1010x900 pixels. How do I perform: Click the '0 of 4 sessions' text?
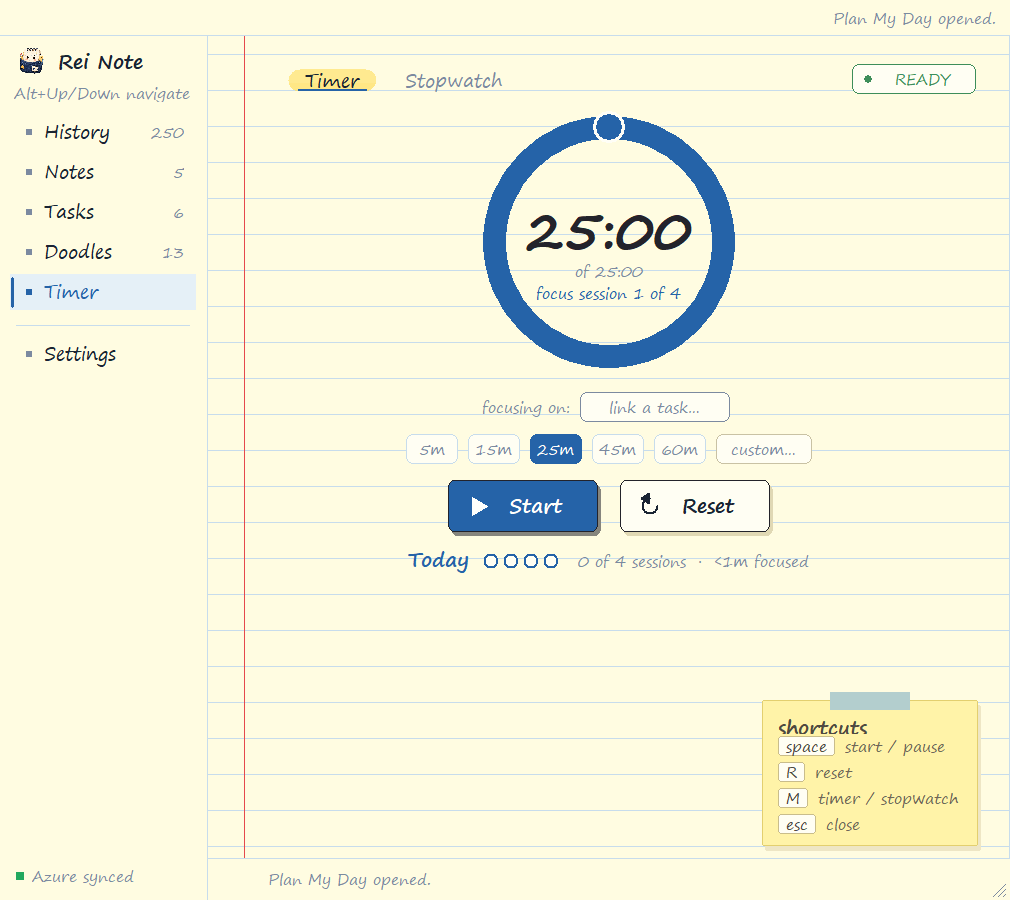pos(631,562)
